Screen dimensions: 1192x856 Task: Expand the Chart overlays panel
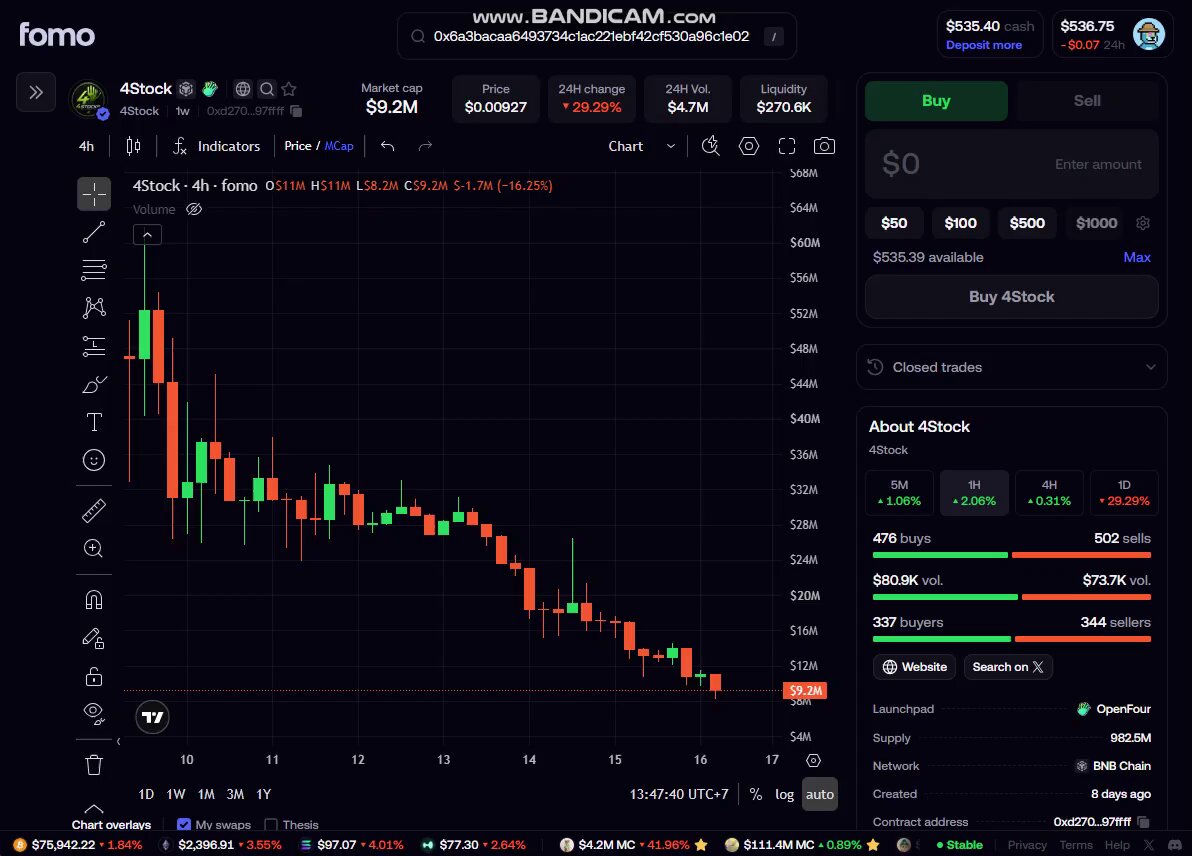click(x=94, y=809)
